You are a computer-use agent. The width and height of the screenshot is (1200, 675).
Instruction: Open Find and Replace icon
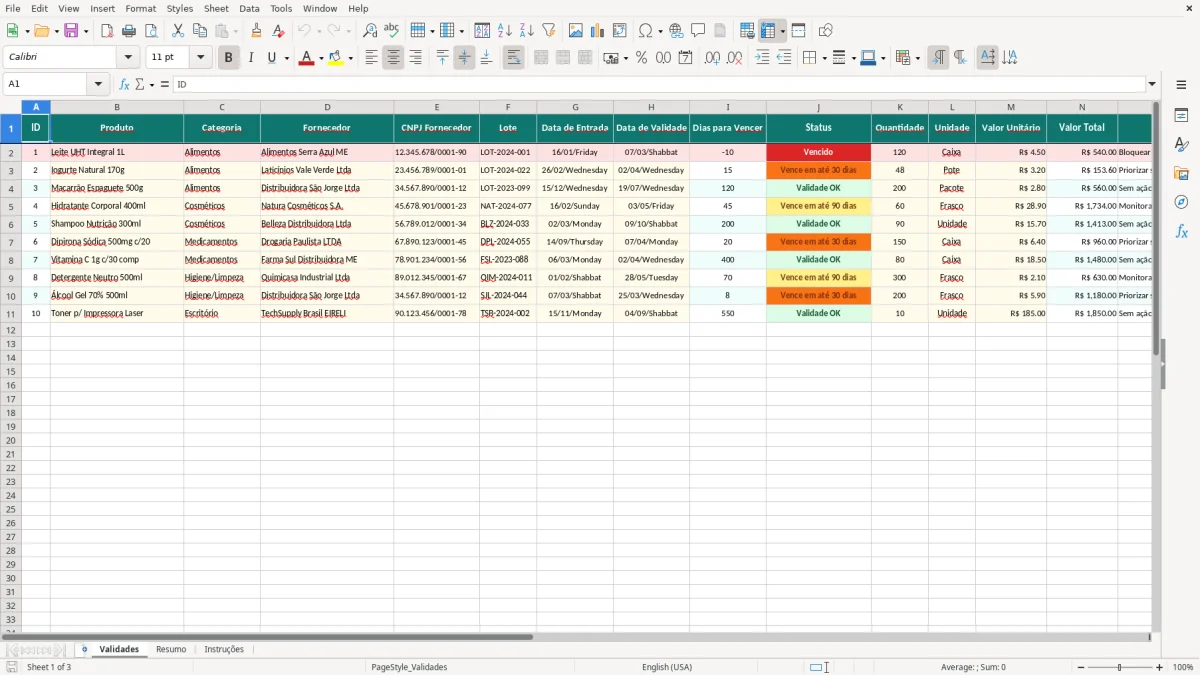370,31
